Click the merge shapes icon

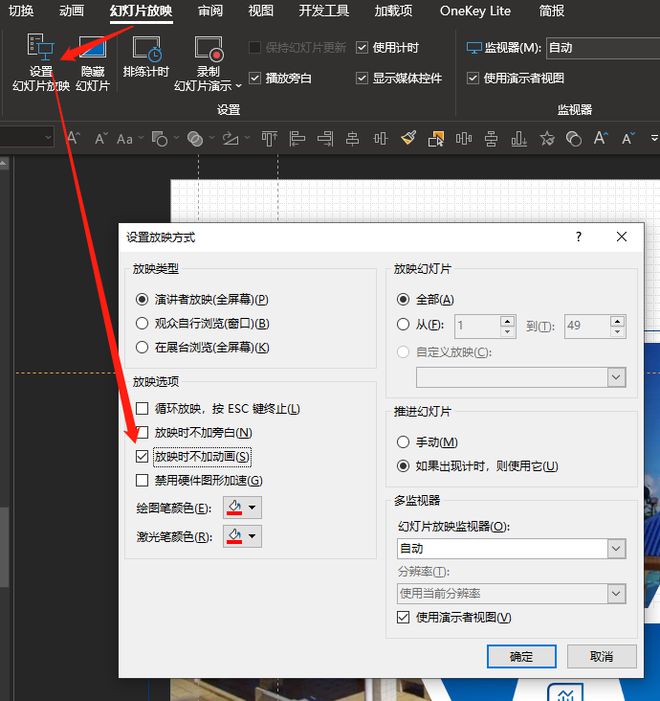pos(195,139)
